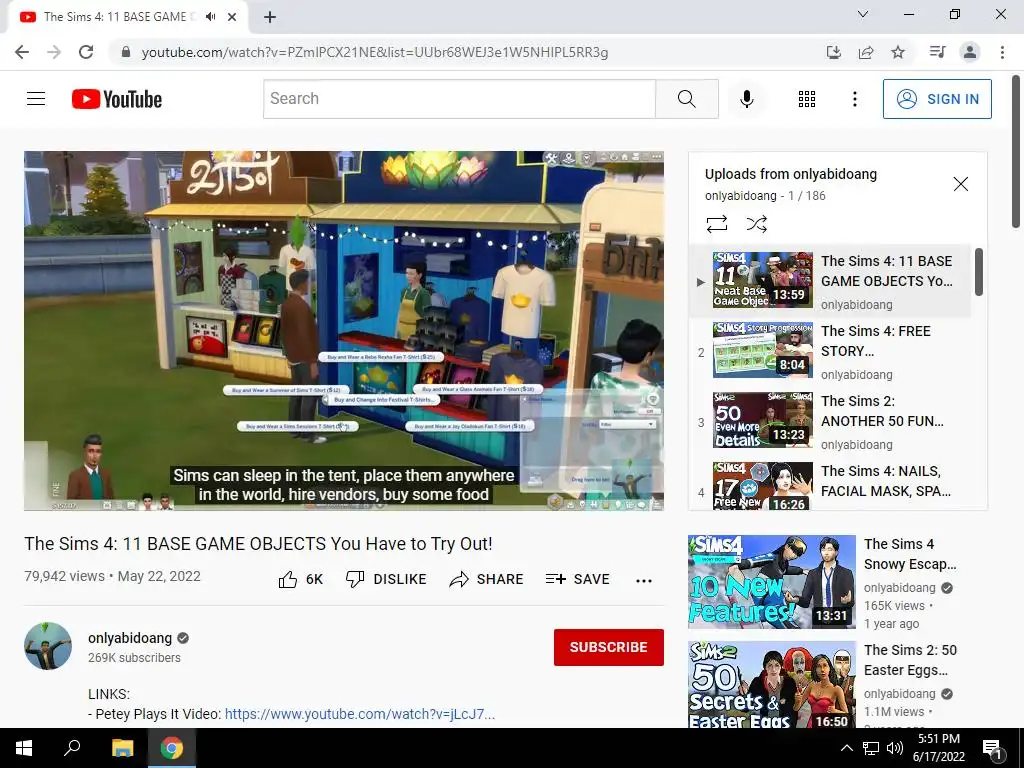Open the Windows Start menu

[x=24, y=748]
